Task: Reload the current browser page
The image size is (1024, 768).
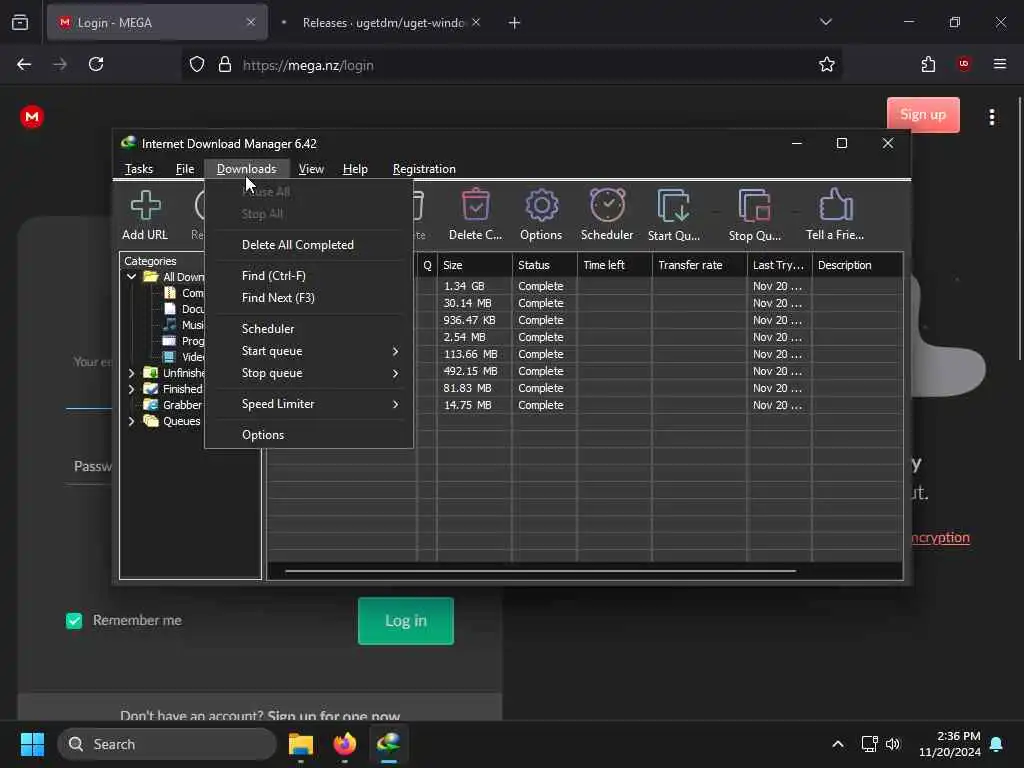Action: pos(96,64)
